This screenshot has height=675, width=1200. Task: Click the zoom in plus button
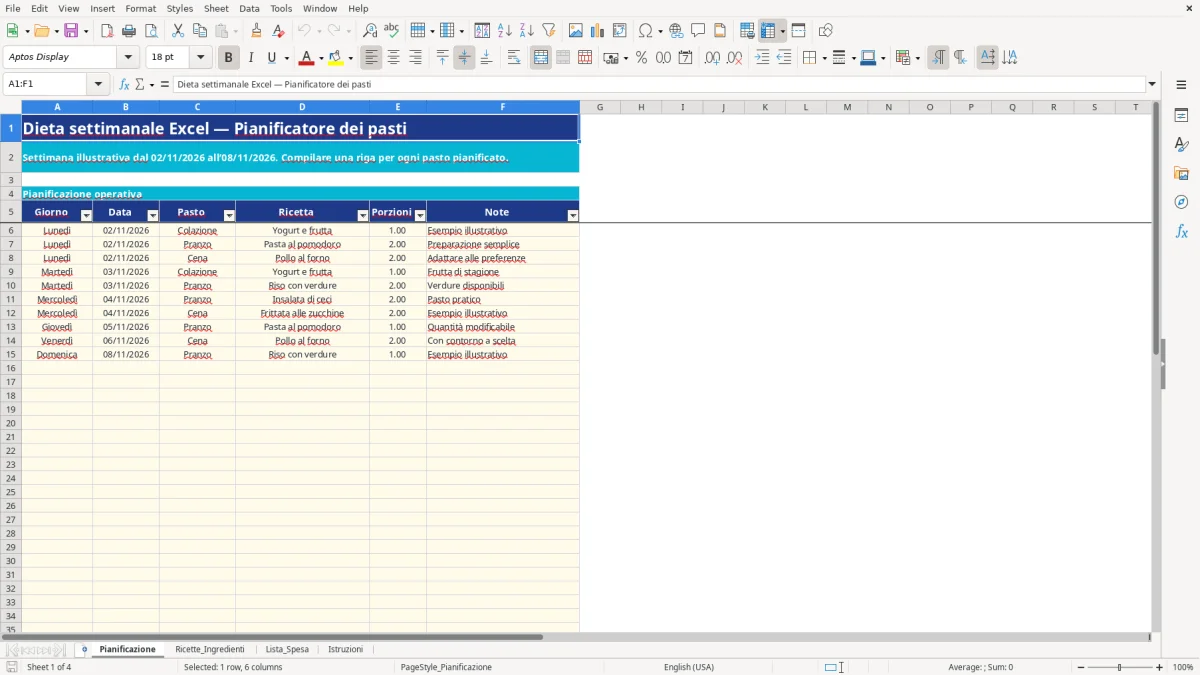(x=1160, y=667)
